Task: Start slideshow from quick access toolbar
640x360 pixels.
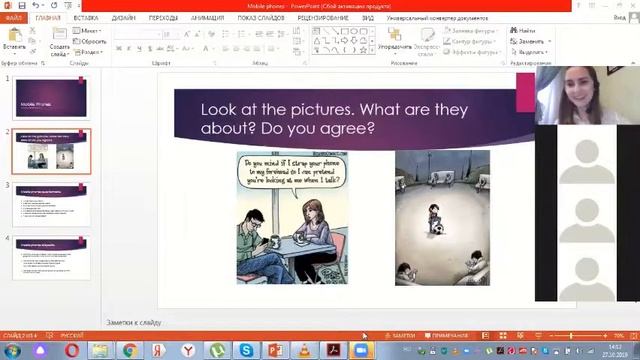Action: click(x=68, y=5)
